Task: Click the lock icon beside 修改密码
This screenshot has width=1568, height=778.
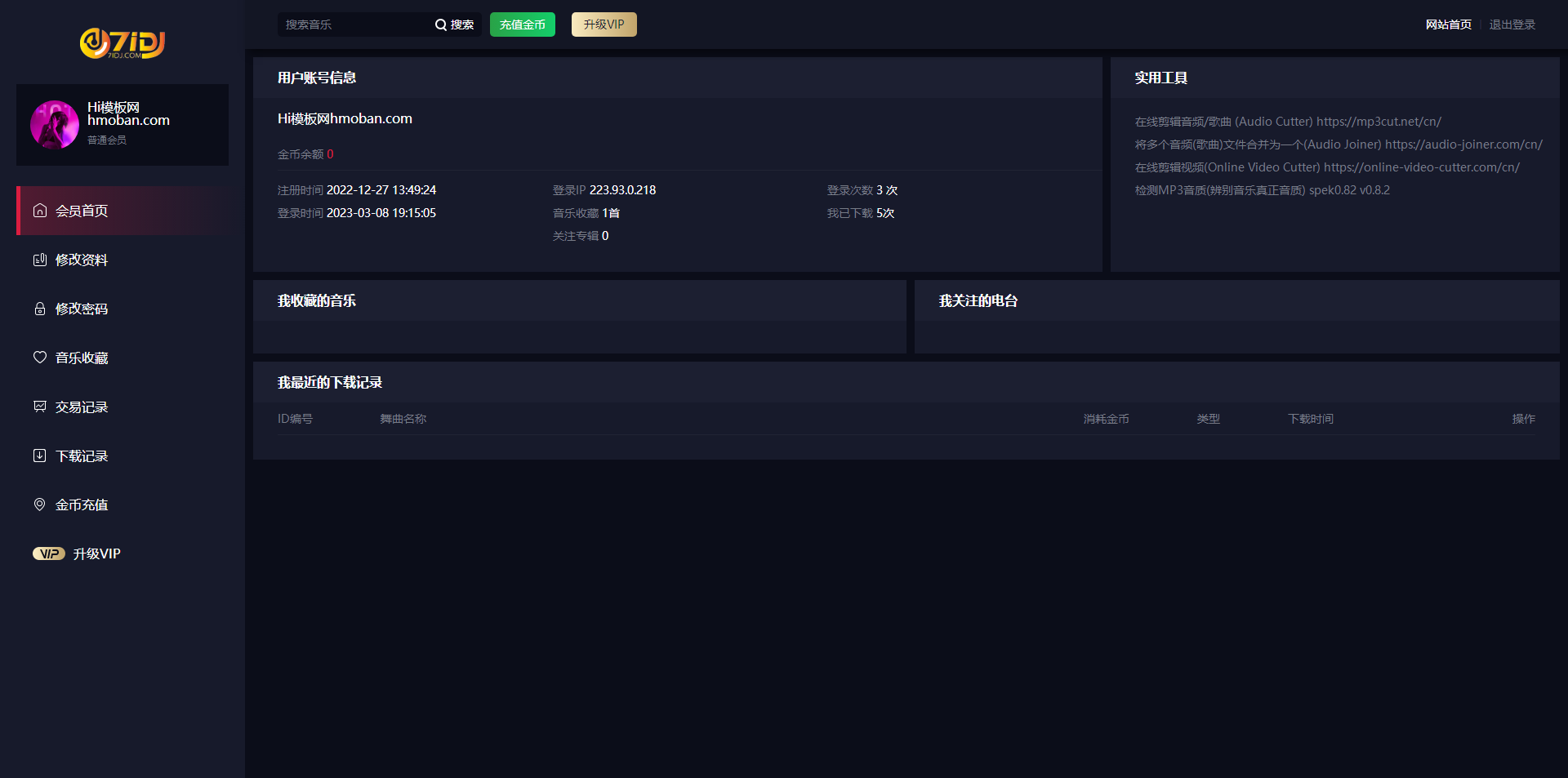Action: pyautogui.click(x=40, y=309)
